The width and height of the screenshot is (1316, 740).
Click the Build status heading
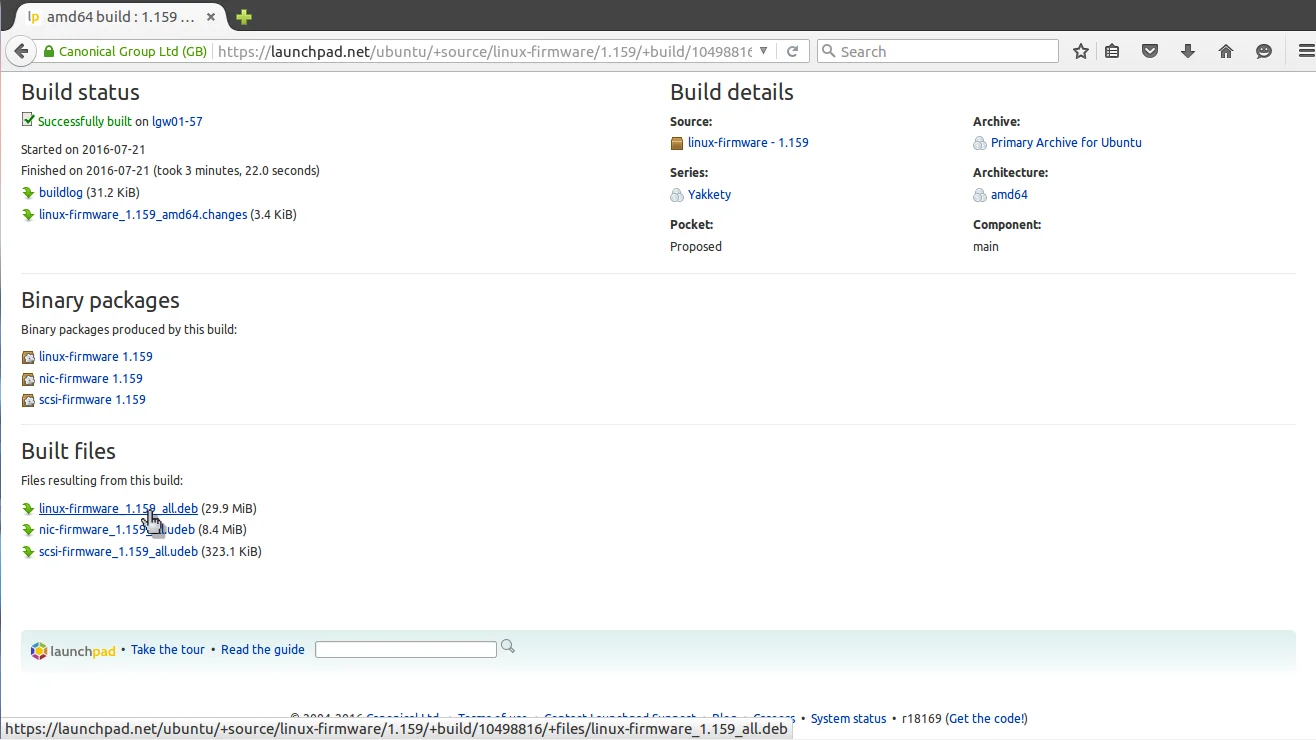80,93
